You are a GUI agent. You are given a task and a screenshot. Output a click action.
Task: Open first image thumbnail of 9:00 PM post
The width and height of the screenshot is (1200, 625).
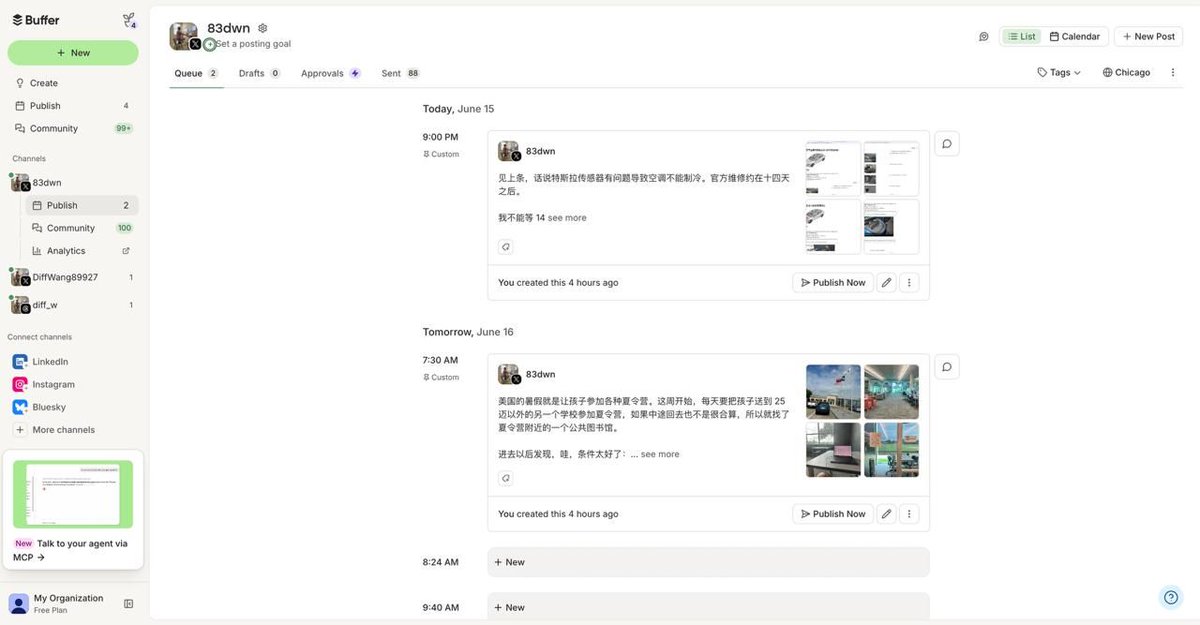click(x=833, y=168)
